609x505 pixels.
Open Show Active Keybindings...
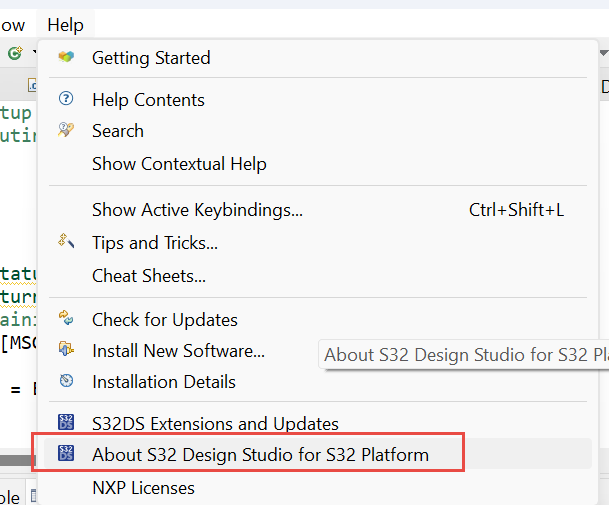point(318,210)
